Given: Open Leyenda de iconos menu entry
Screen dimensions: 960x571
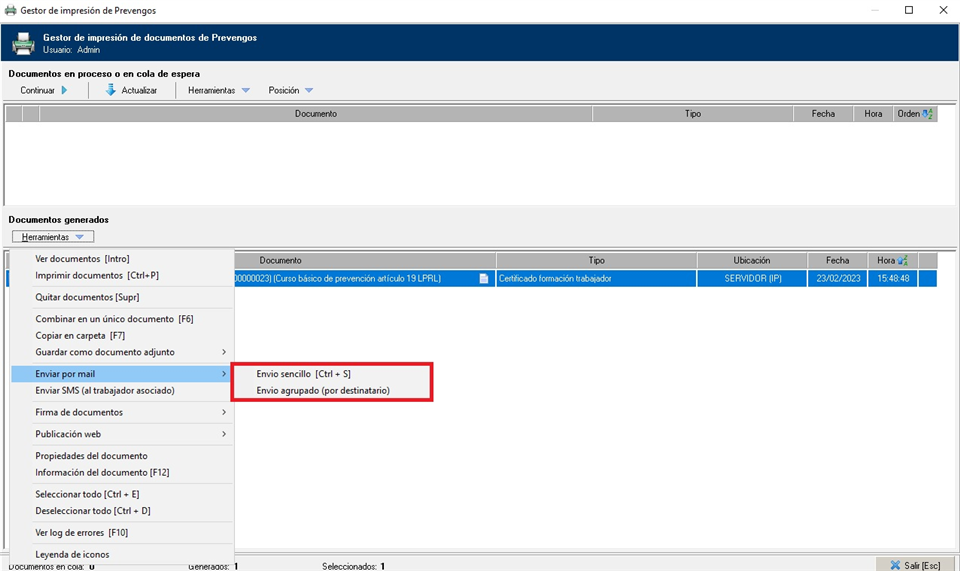Looking at the screenshot, I should 72,554.
